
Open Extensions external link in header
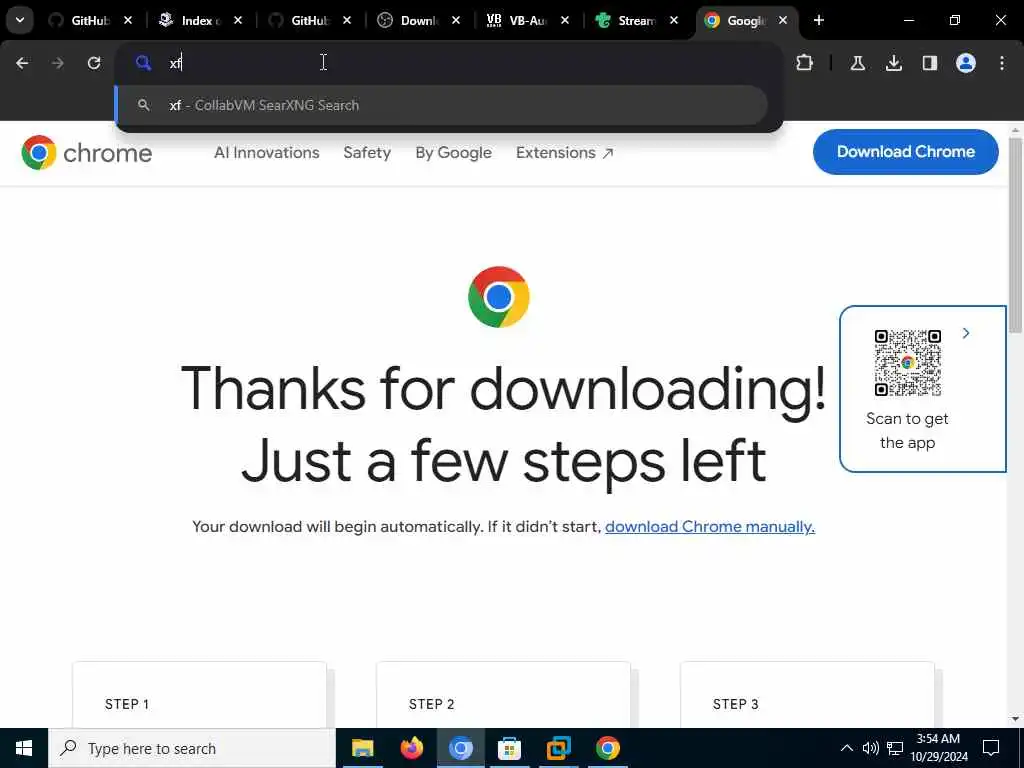(x=565, y=152)
